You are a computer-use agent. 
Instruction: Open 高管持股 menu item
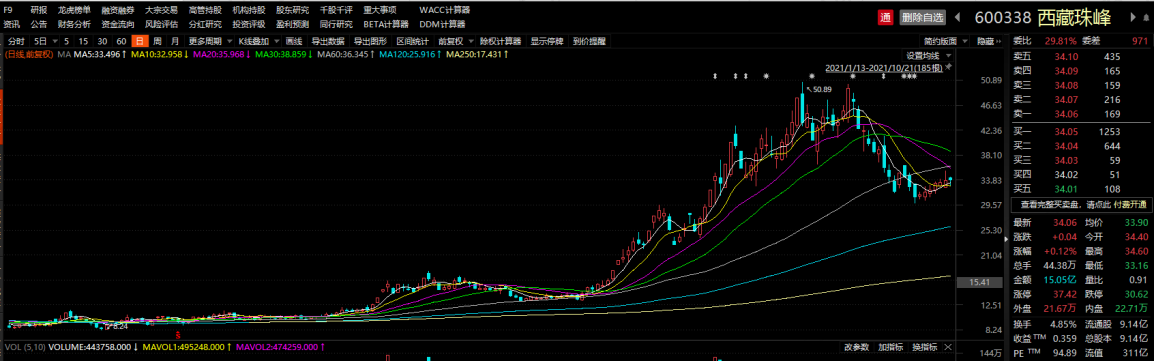point(205,10)
